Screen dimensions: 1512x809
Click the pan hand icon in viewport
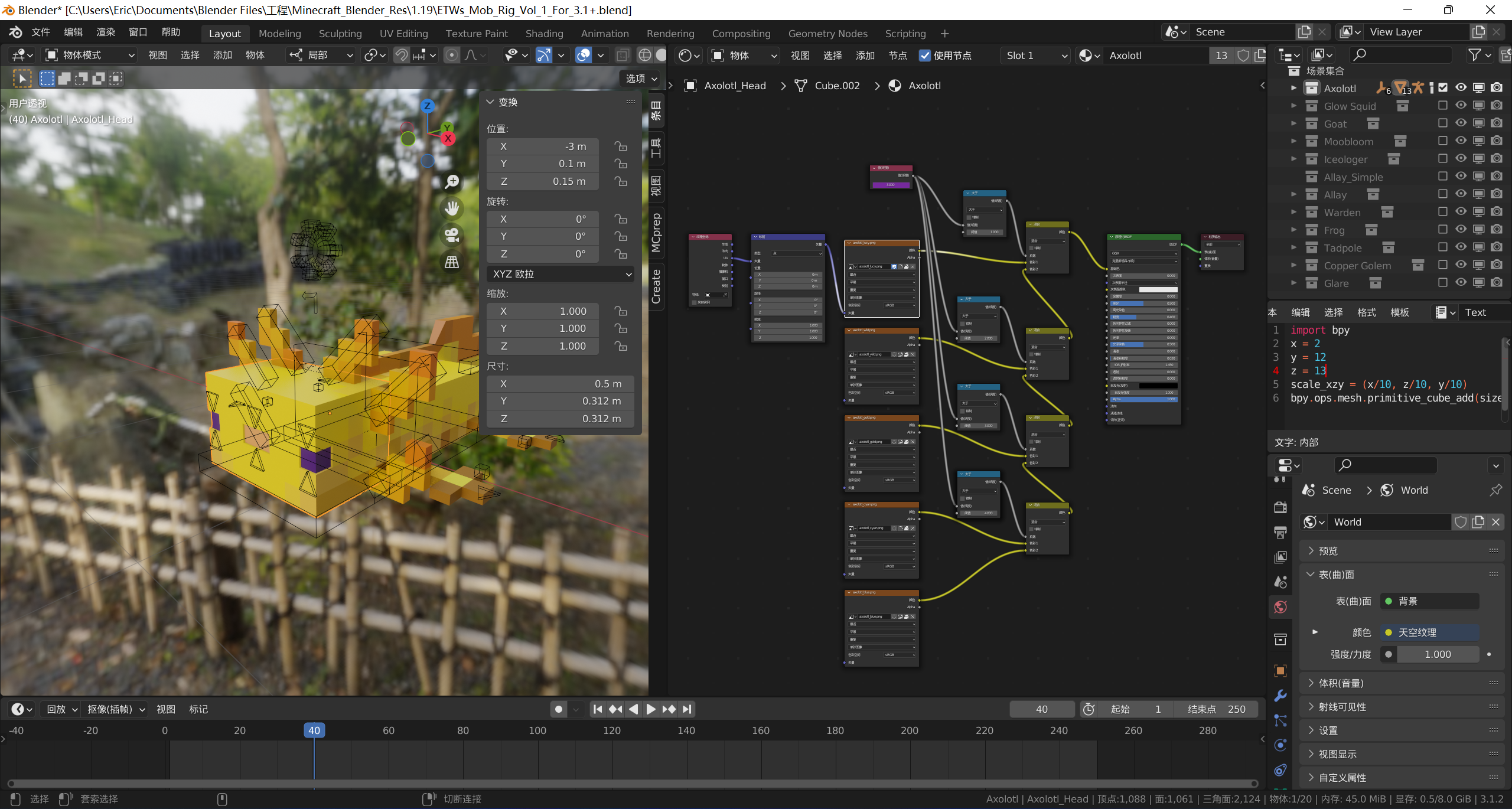click(452, 208)
